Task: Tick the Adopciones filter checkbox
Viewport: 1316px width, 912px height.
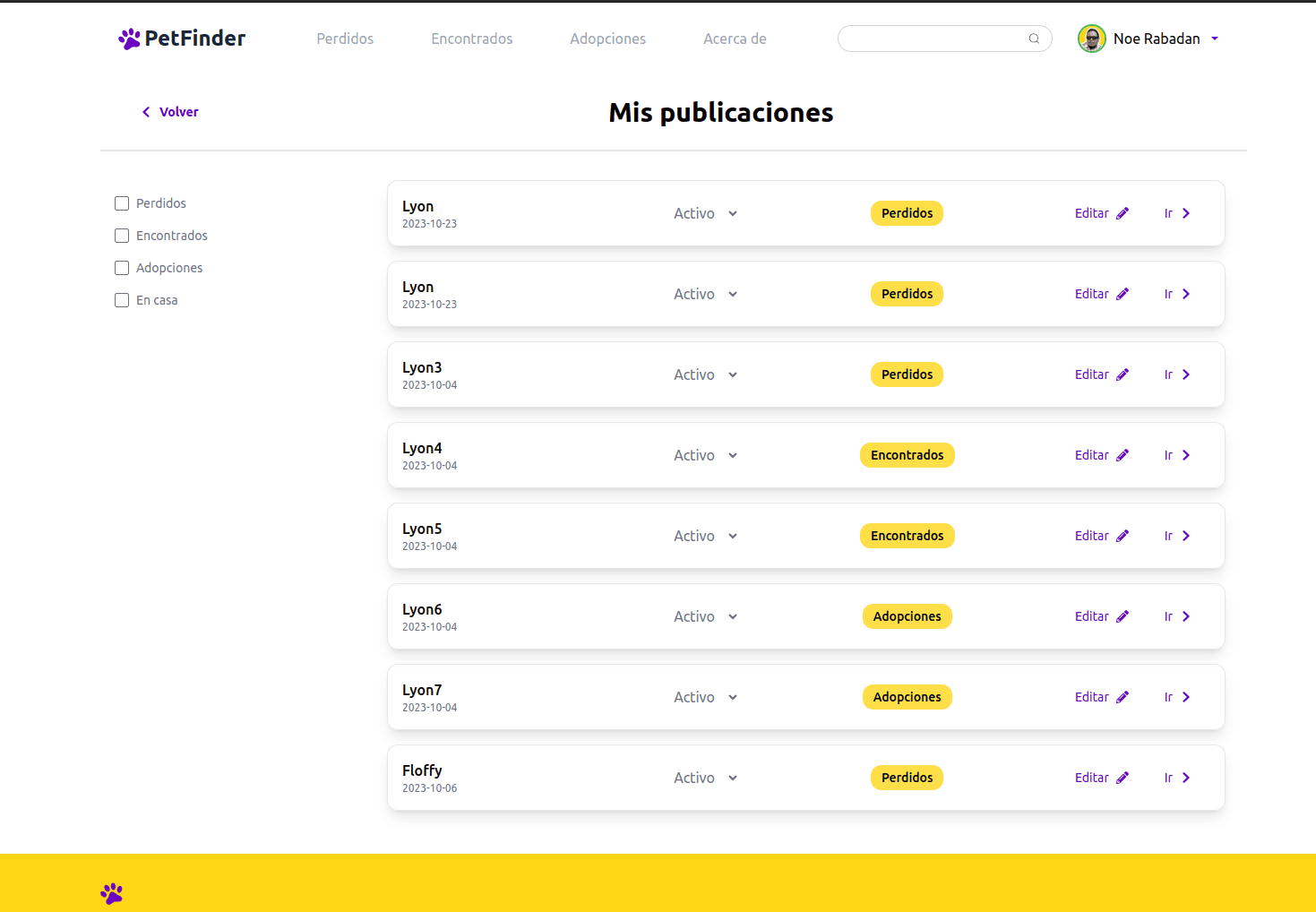Action: click(122, 268)
